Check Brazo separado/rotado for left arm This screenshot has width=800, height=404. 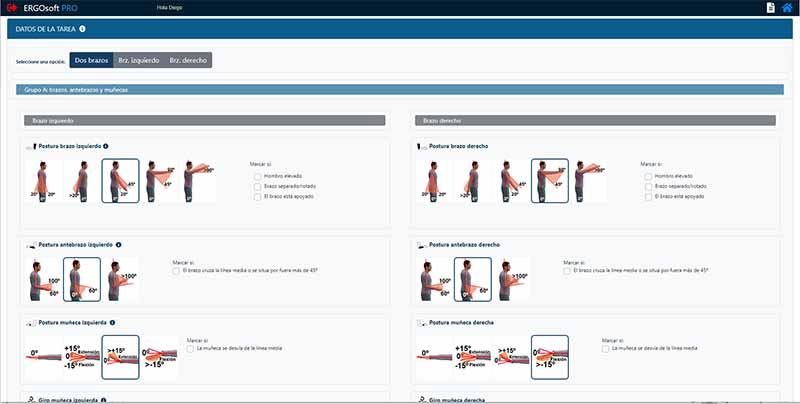point(258,186)
